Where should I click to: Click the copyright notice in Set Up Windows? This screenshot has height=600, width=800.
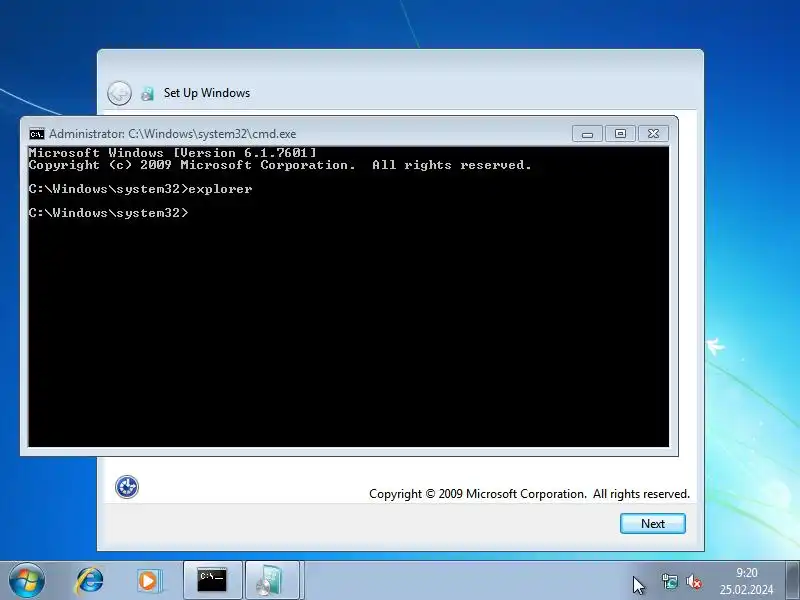(x=529, y=494)
